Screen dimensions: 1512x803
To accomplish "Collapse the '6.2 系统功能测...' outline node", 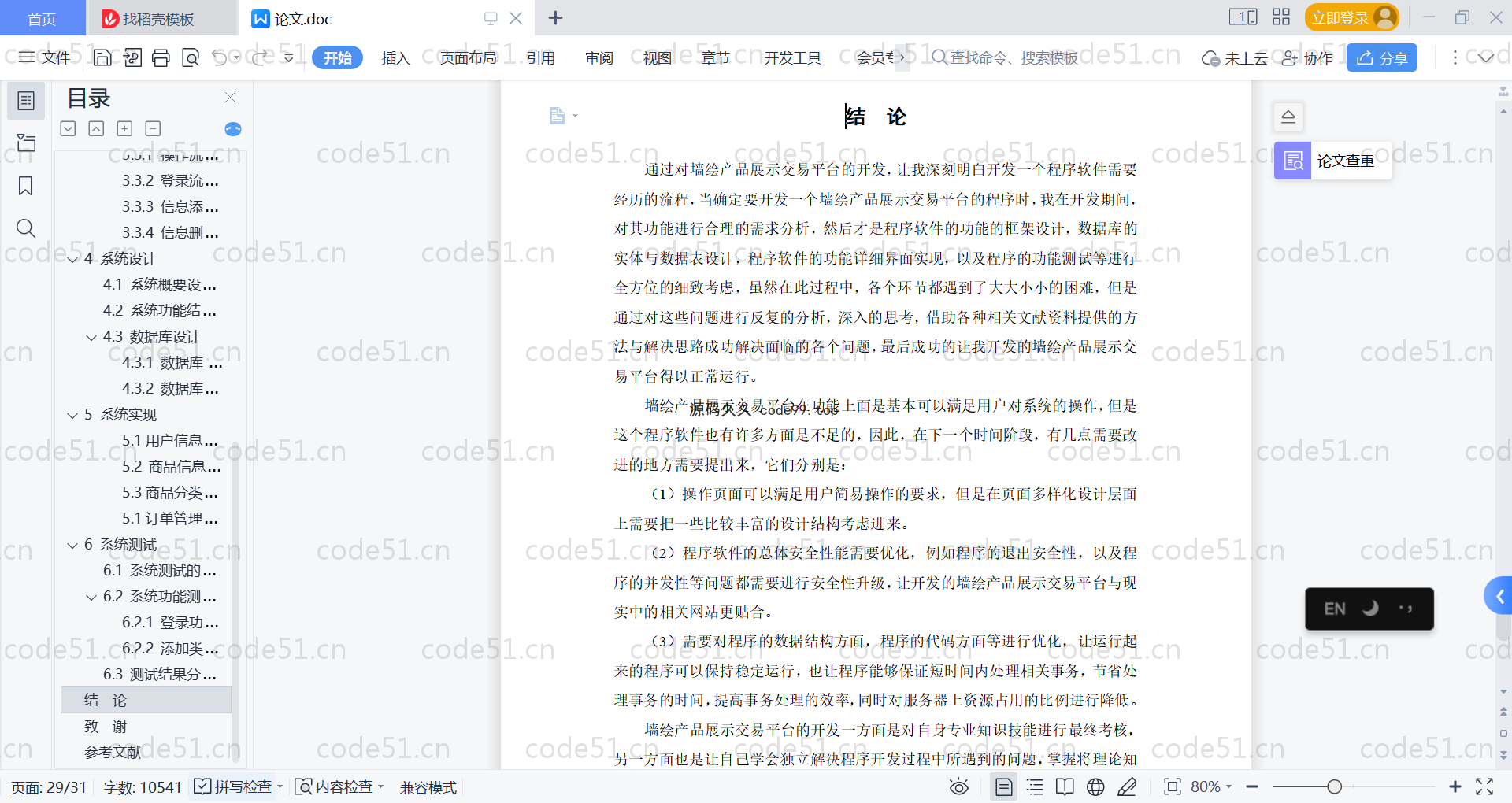I will (91, 597).
